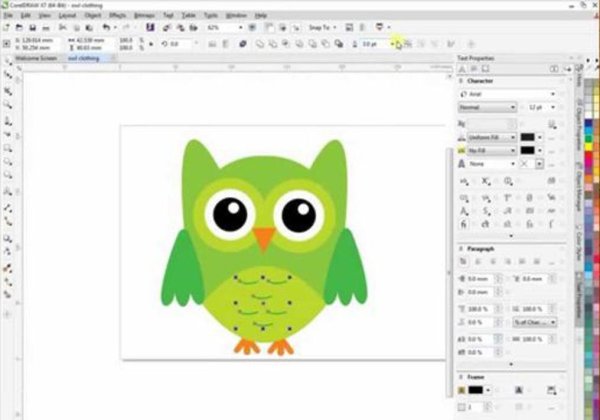
Task: Click the Print icon
Action: [46, 28]
